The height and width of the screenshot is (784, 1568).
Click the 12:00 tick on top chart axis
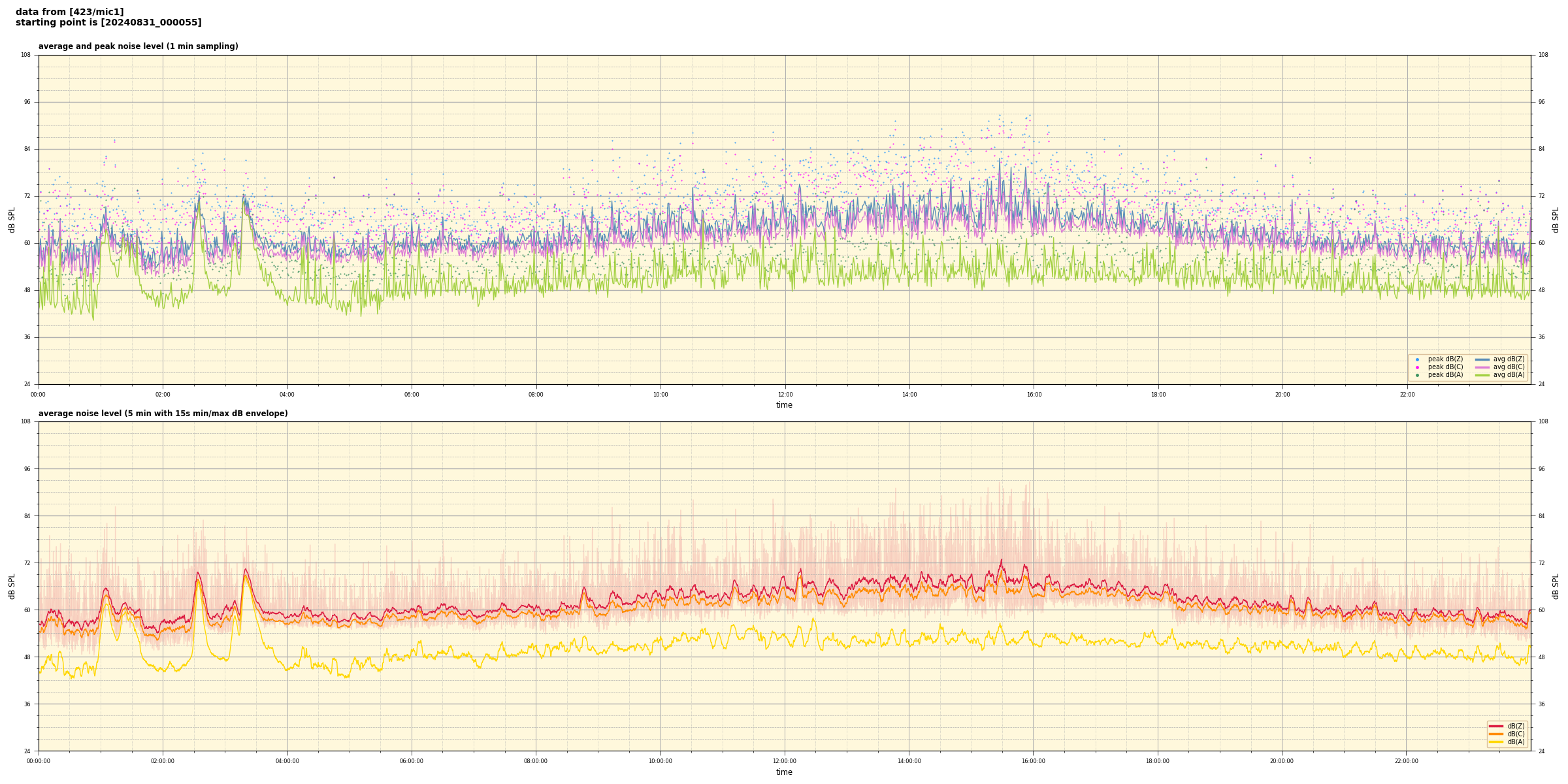tap(785, 395)
